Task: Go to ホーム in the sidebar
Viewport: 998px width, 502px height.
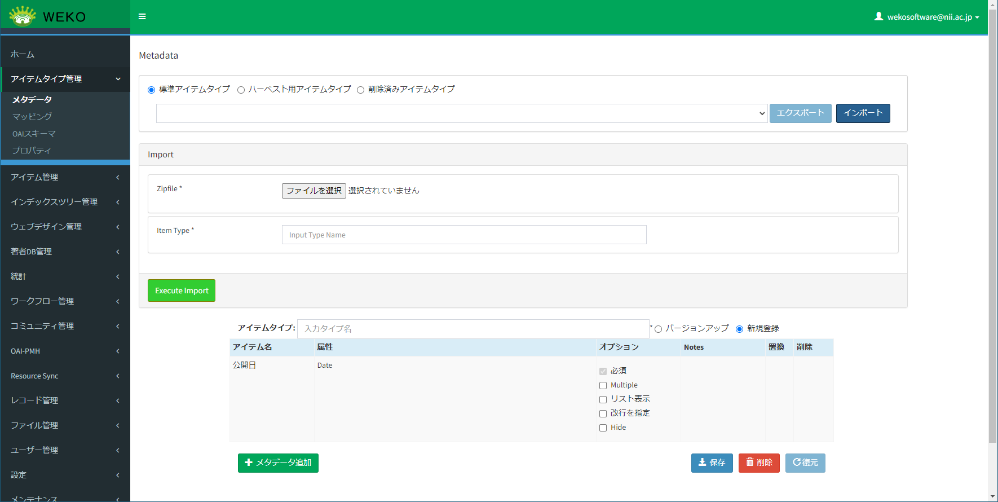Action: [x=22, y=53]
